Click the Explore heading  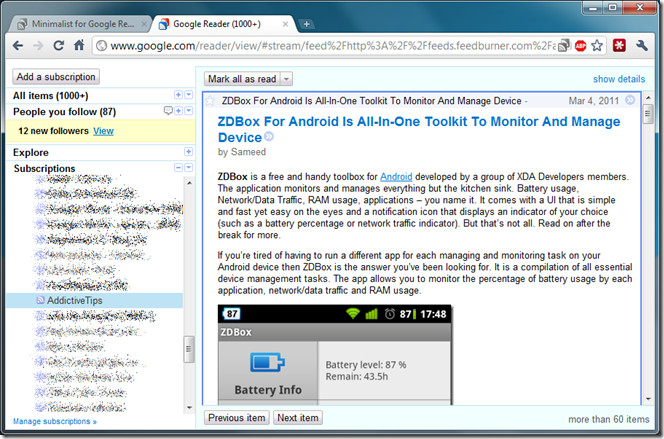(x=30, y=152)
